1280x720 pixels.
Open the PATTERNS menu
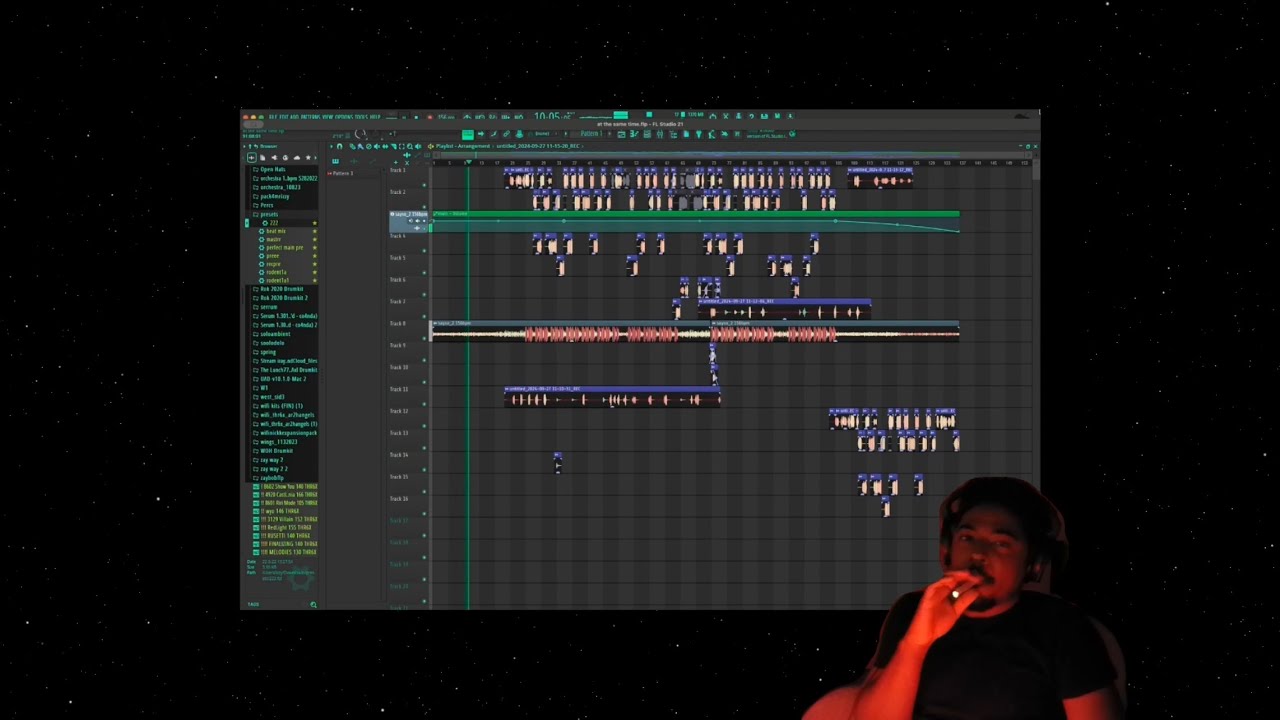point(311,117)
